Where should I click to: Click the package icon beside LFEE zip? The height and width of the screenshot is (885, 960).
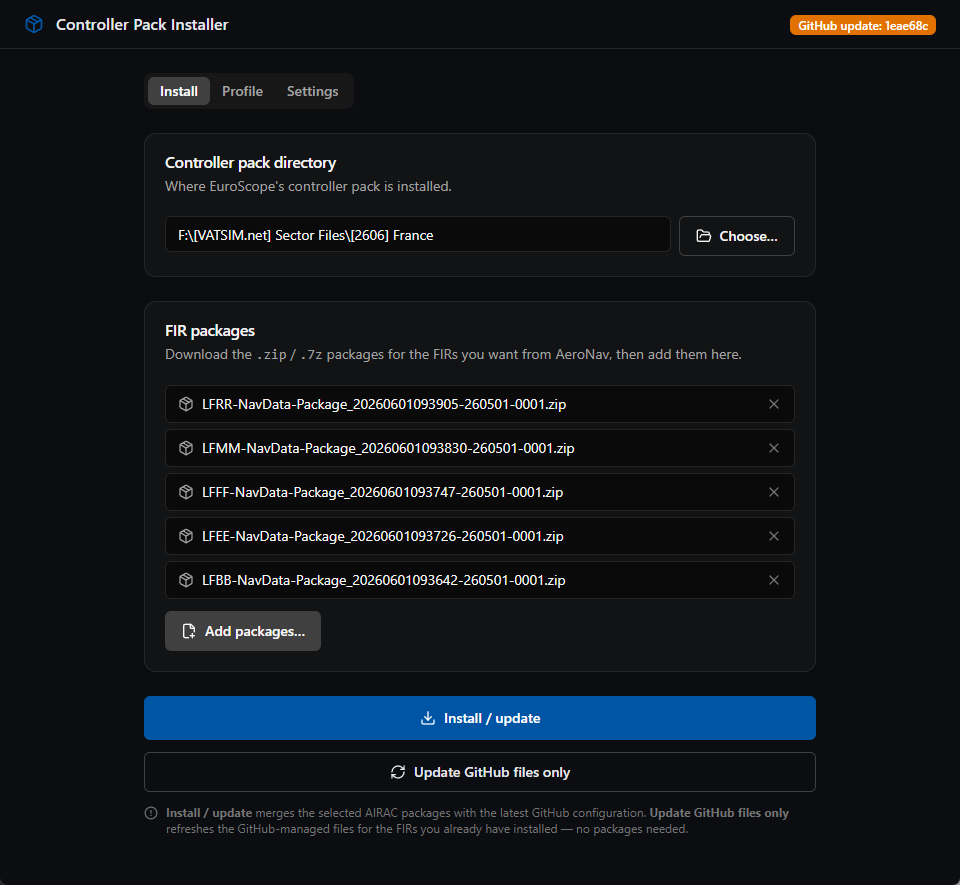point(186,536)
